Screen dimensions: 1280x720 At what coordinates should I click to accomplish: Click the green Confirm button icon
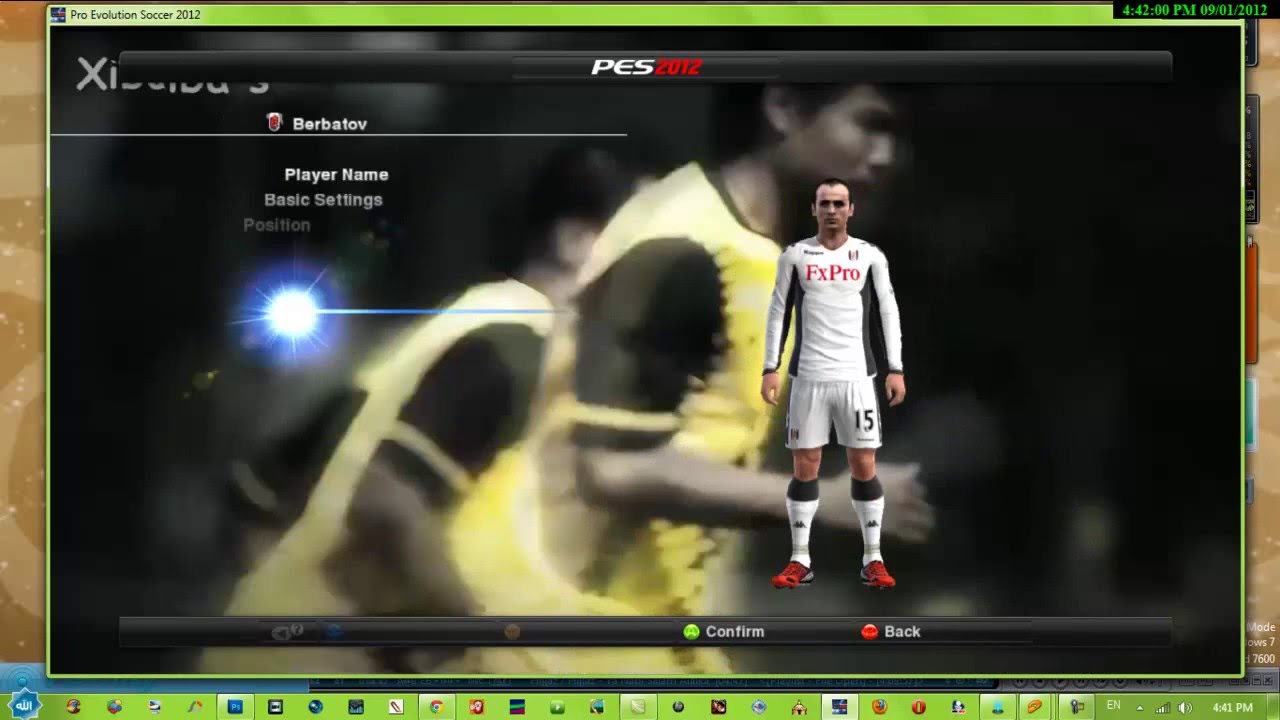[691, 632]
